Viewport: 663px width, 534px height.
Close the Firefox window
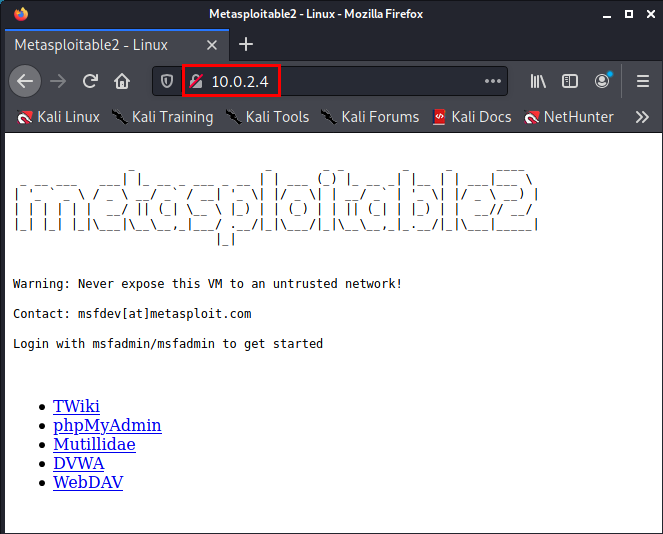651,14
